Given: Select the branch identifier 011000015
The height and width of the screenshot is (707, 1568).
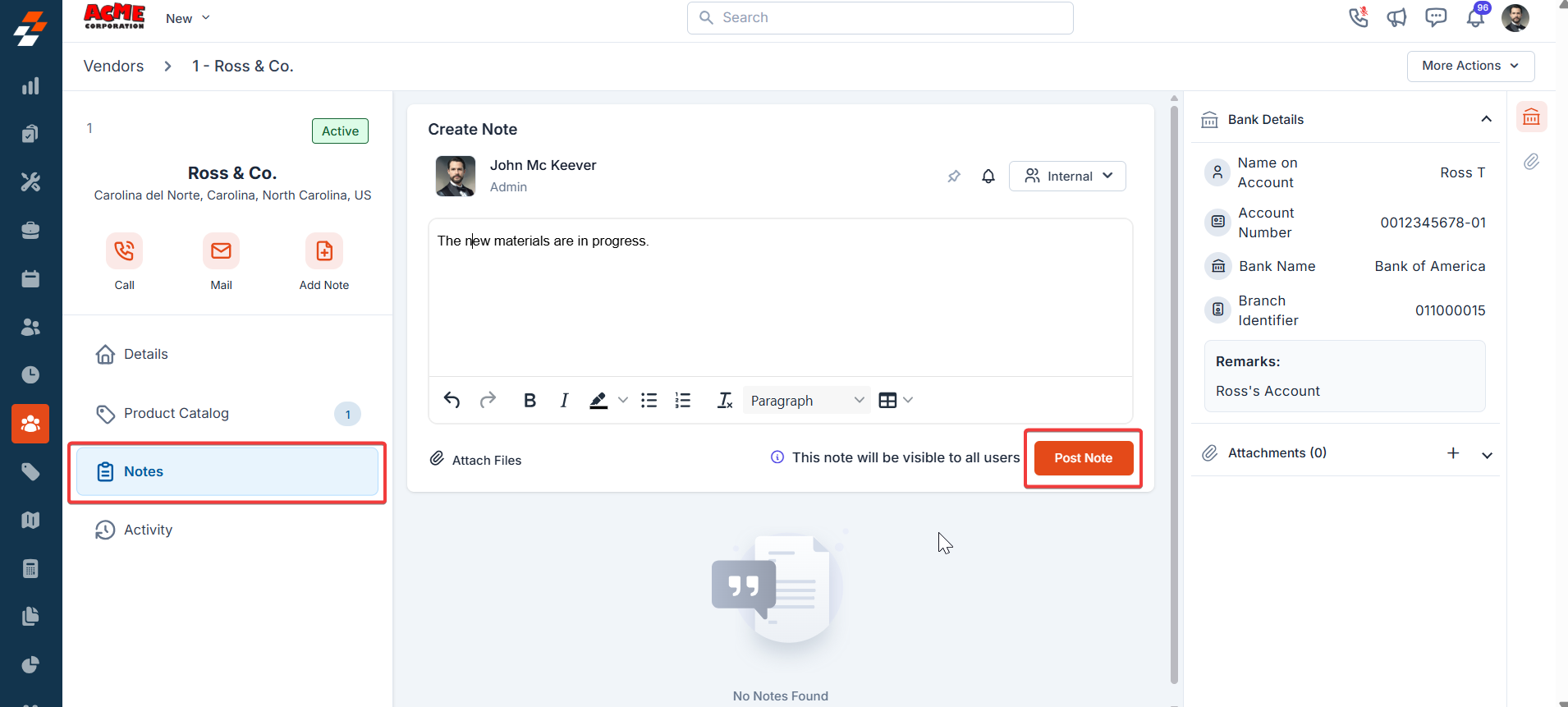Looking at the screenshot, I should [x=1450, y=310].
